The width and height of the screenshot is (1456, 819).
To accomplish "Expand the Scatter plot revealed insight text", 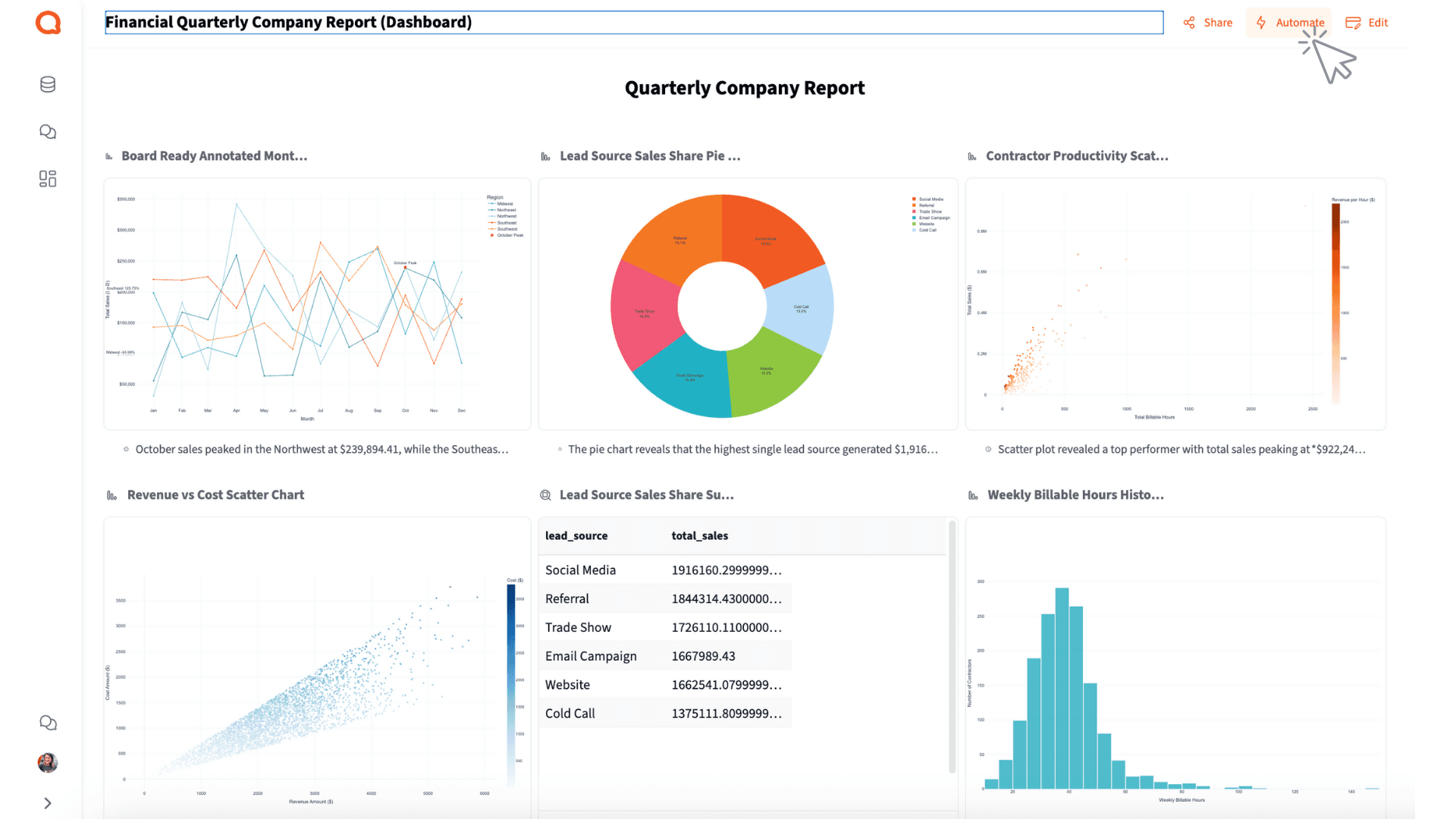I will click(x=1181, y=450).
